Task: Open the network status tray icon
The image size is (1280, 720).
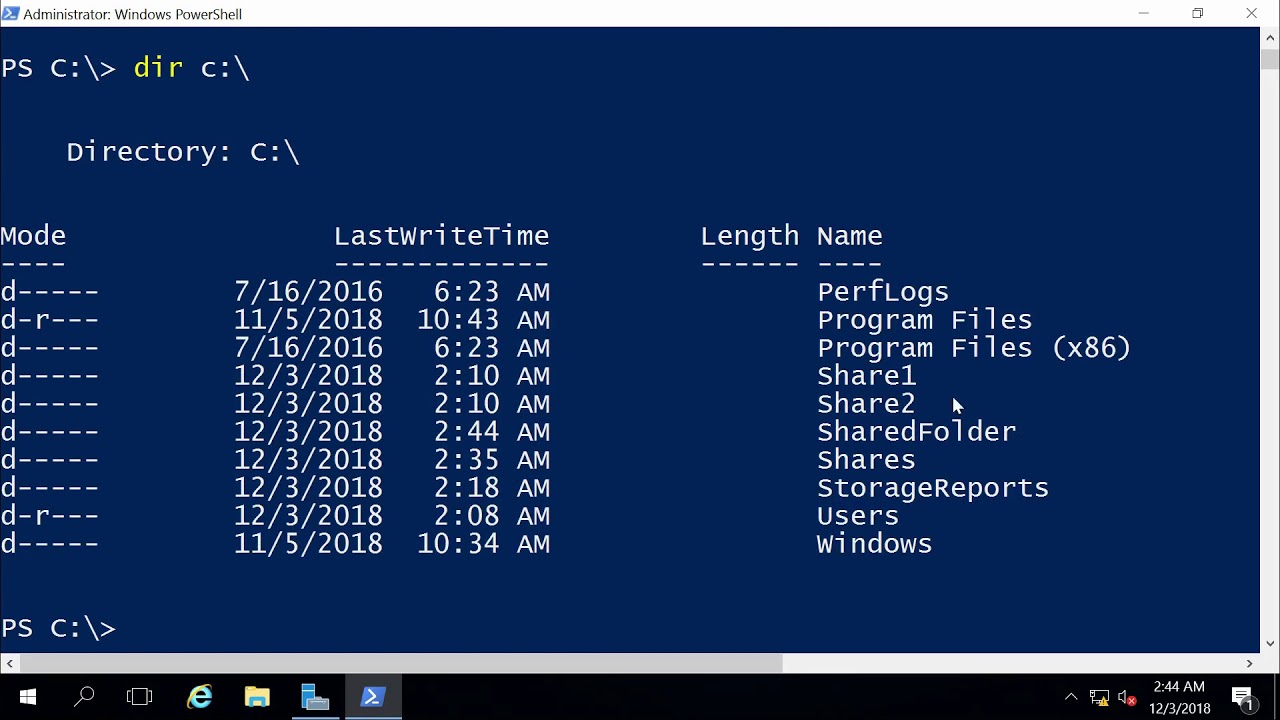Action: click(x=1099, y=697)
